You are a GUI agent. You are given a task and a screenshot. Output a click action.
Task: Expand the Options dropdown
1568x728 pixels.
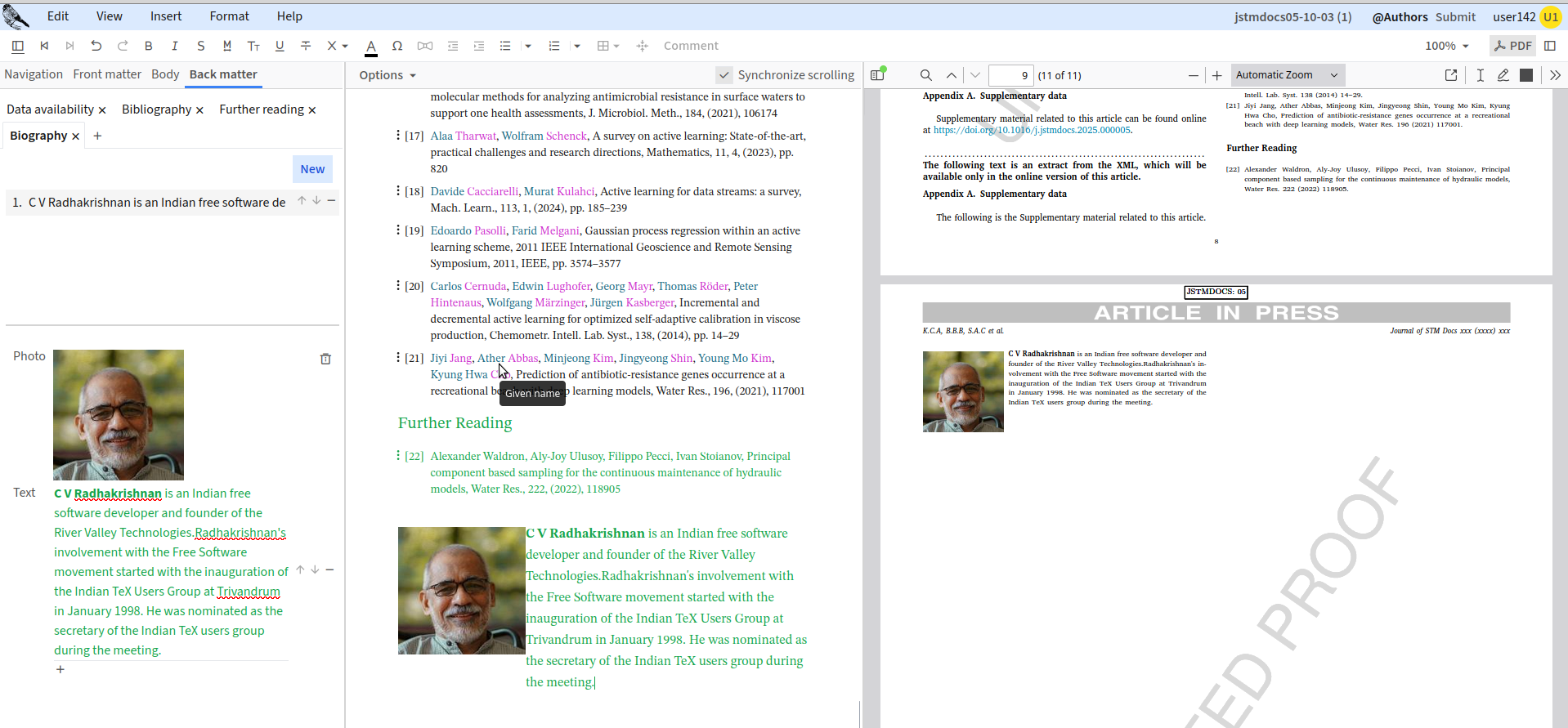(388, 75)
